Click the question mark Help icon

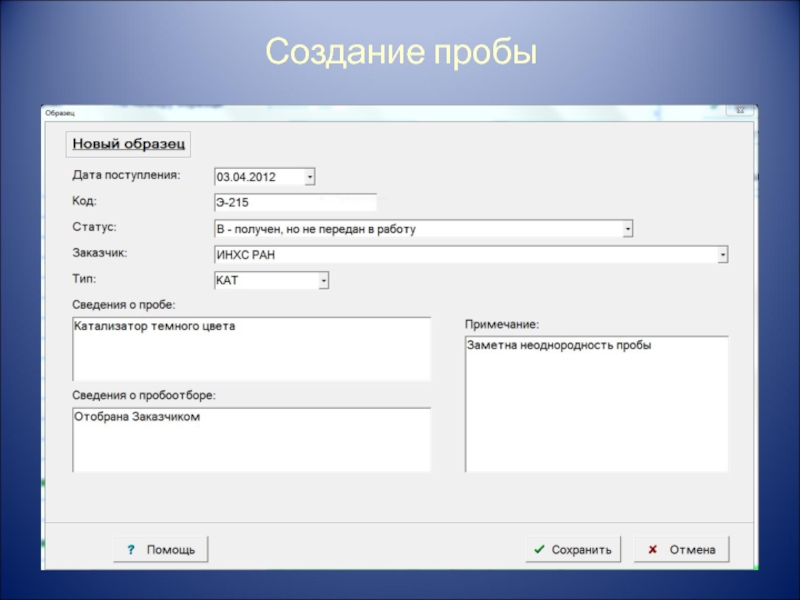[x=130, y=550]
